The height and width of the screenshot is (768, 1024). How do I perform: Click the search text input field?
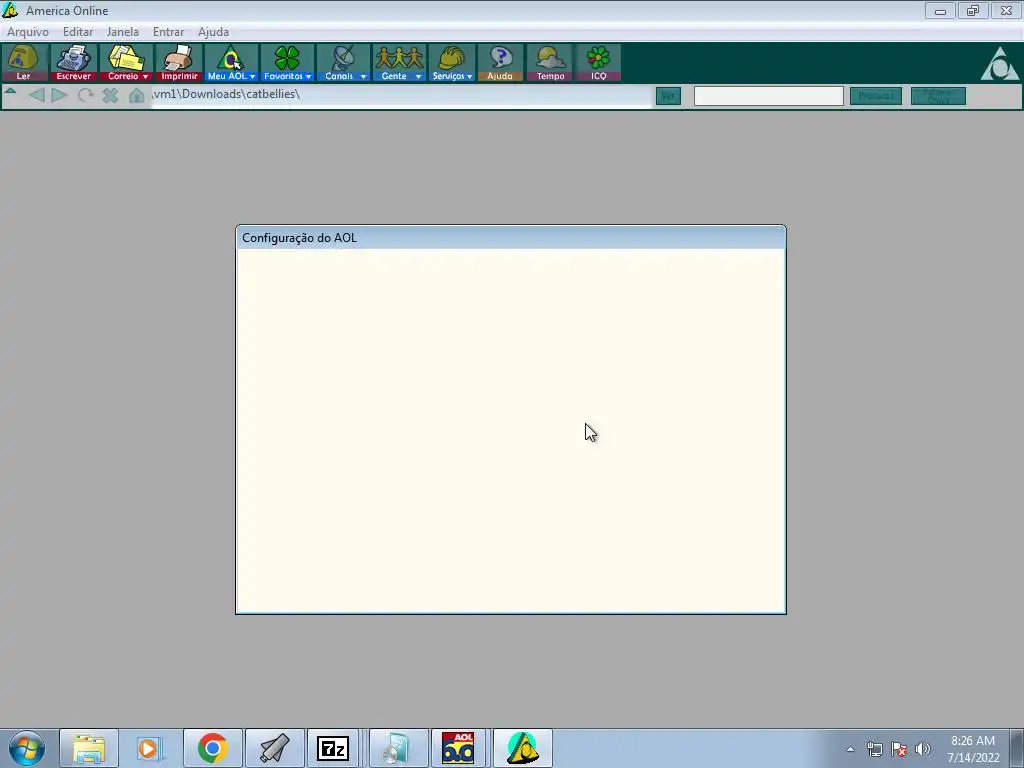[769, 96]
